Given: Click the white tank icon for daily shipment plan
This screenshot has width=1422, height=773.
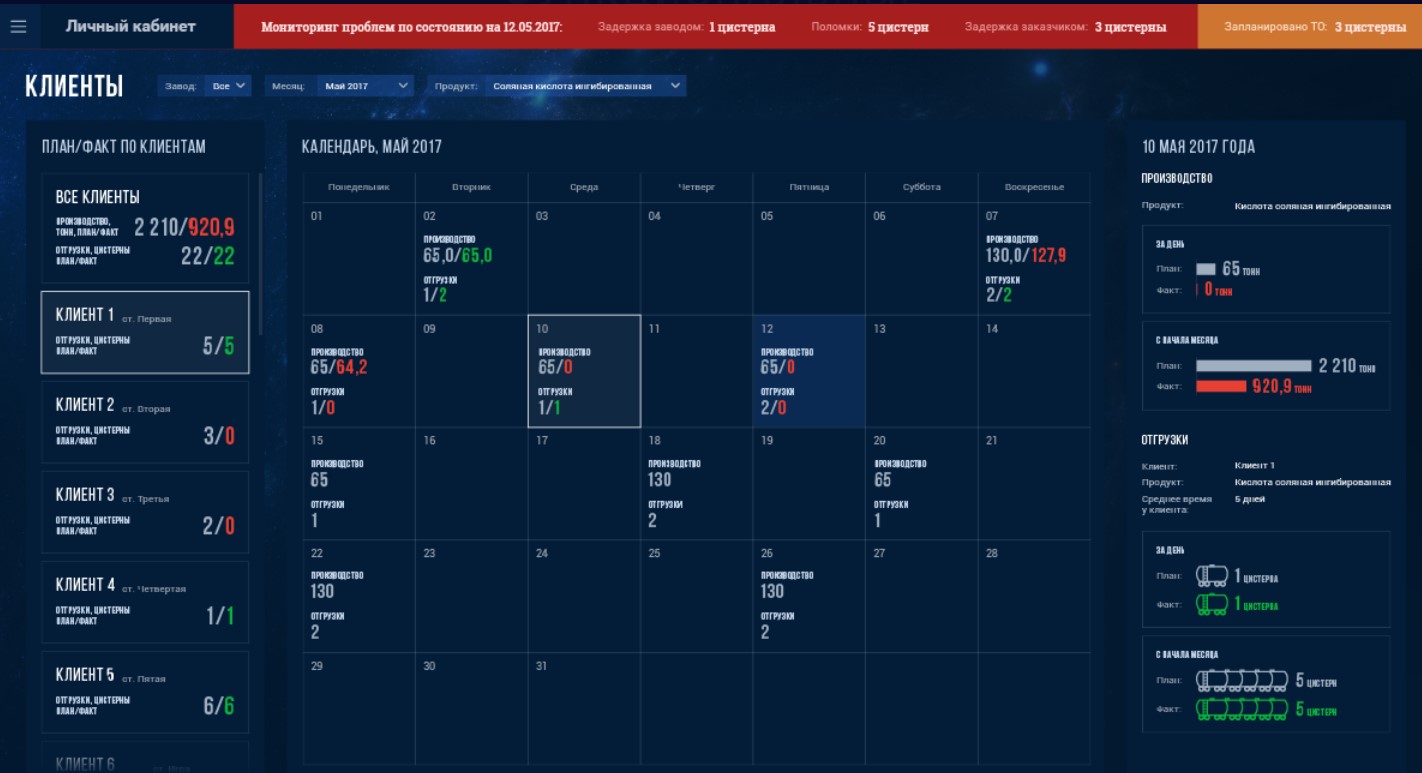Looking at the screenshot, I should pos(1212,575).
